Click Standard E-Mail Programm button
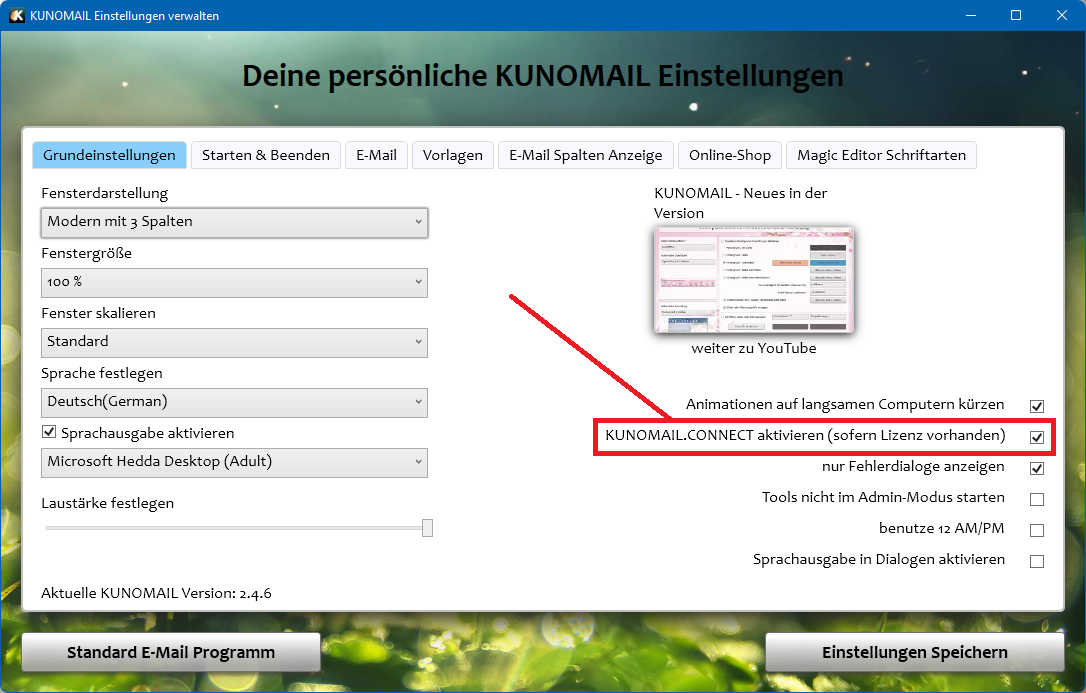1086x693 pixels. [171, 652]
